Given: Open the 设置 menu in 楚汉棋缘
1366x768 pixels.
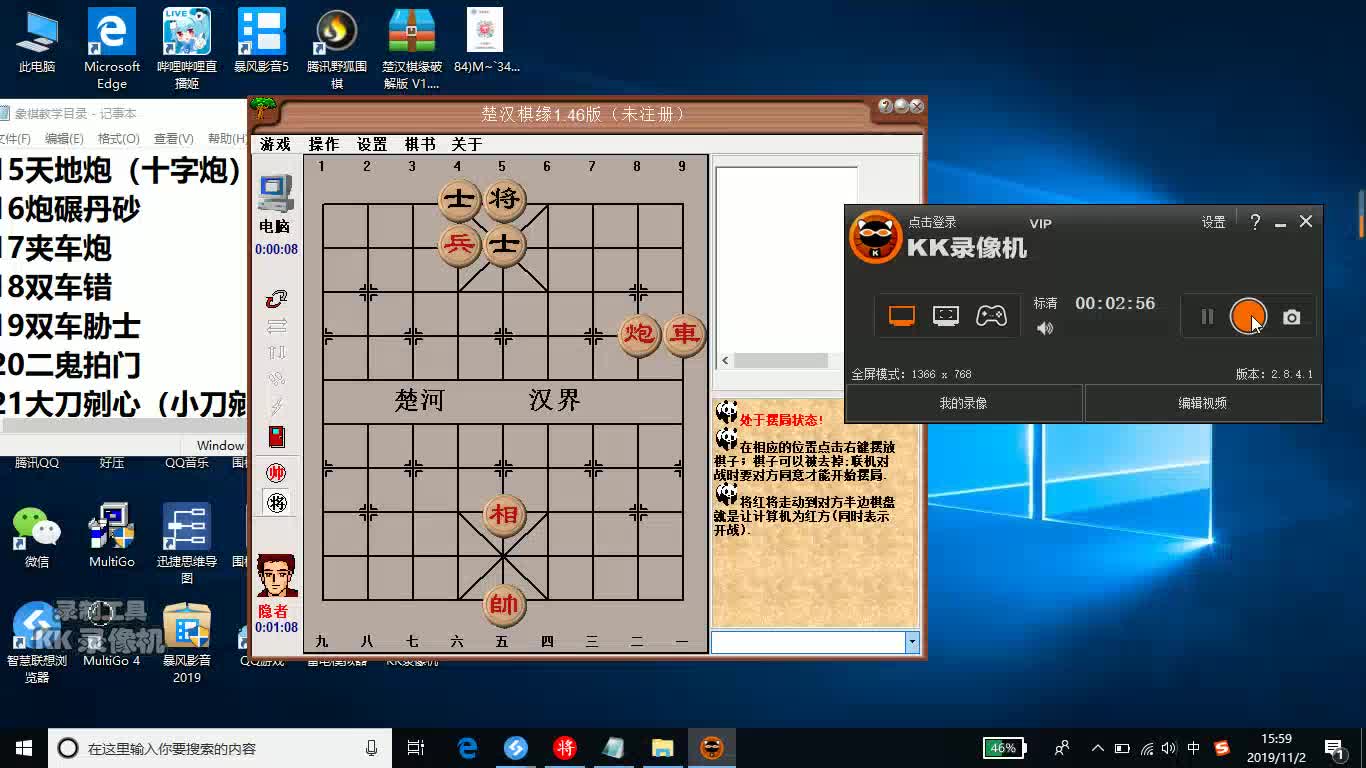Looking at the screenshot, I should pyautogui.click(x=371, y=144).
